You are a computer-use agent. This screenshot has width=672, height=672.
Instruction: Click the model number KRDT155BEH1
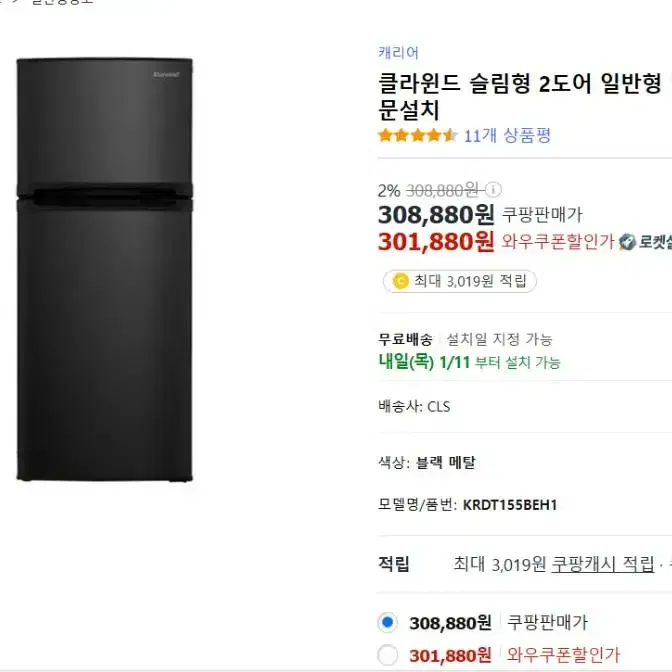click(x=510, y=504)
